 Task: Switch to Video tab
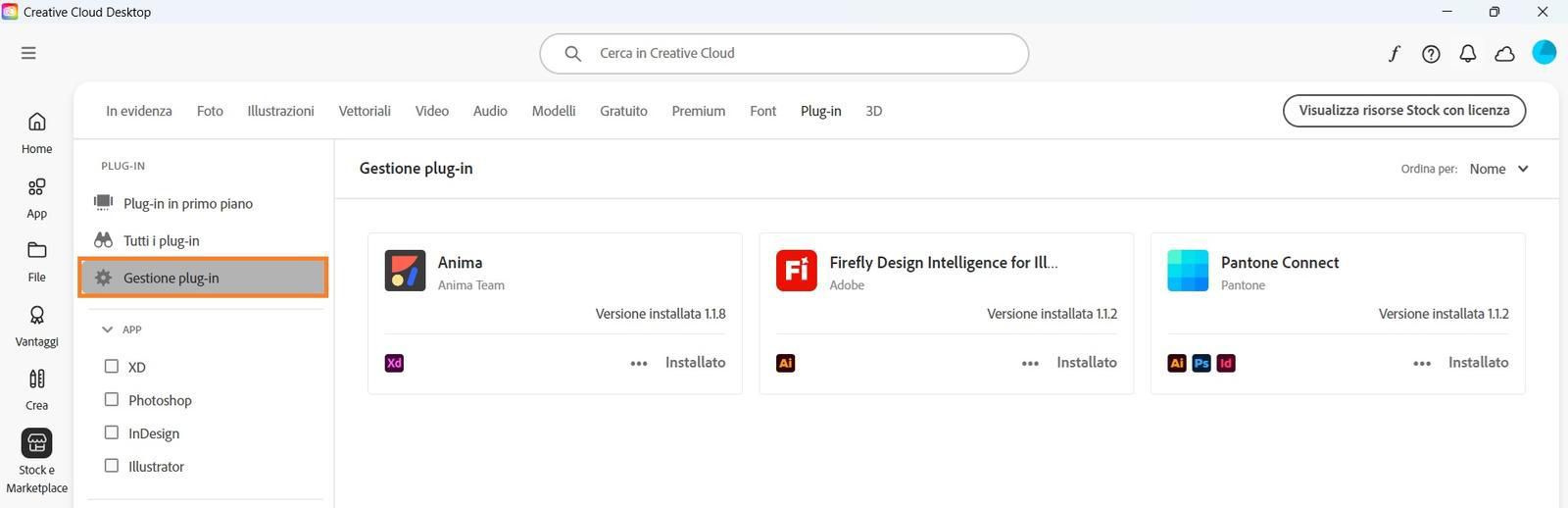coord(431,111)
